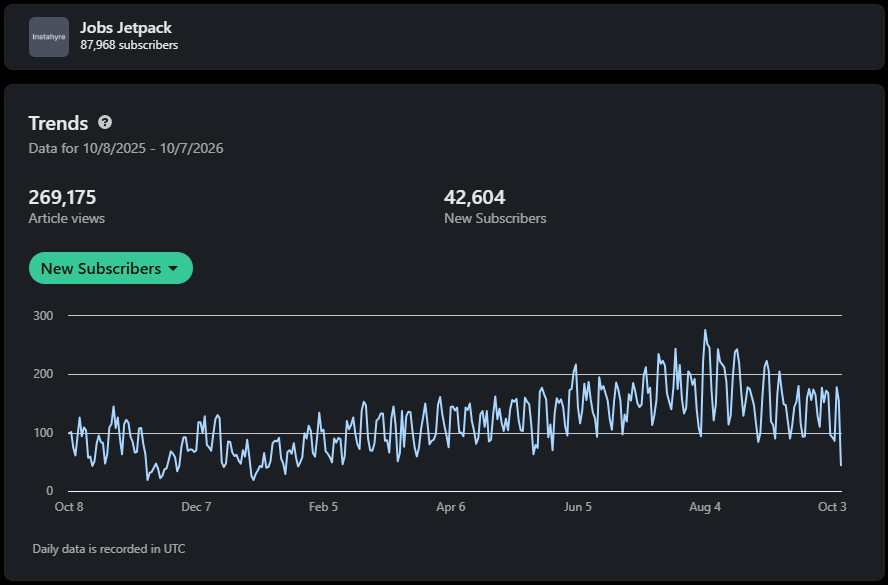Click the Oct 8 x-axis label
Image resolution: width=888 pixels, height=585 pixels.
click(x=69, y=507)
